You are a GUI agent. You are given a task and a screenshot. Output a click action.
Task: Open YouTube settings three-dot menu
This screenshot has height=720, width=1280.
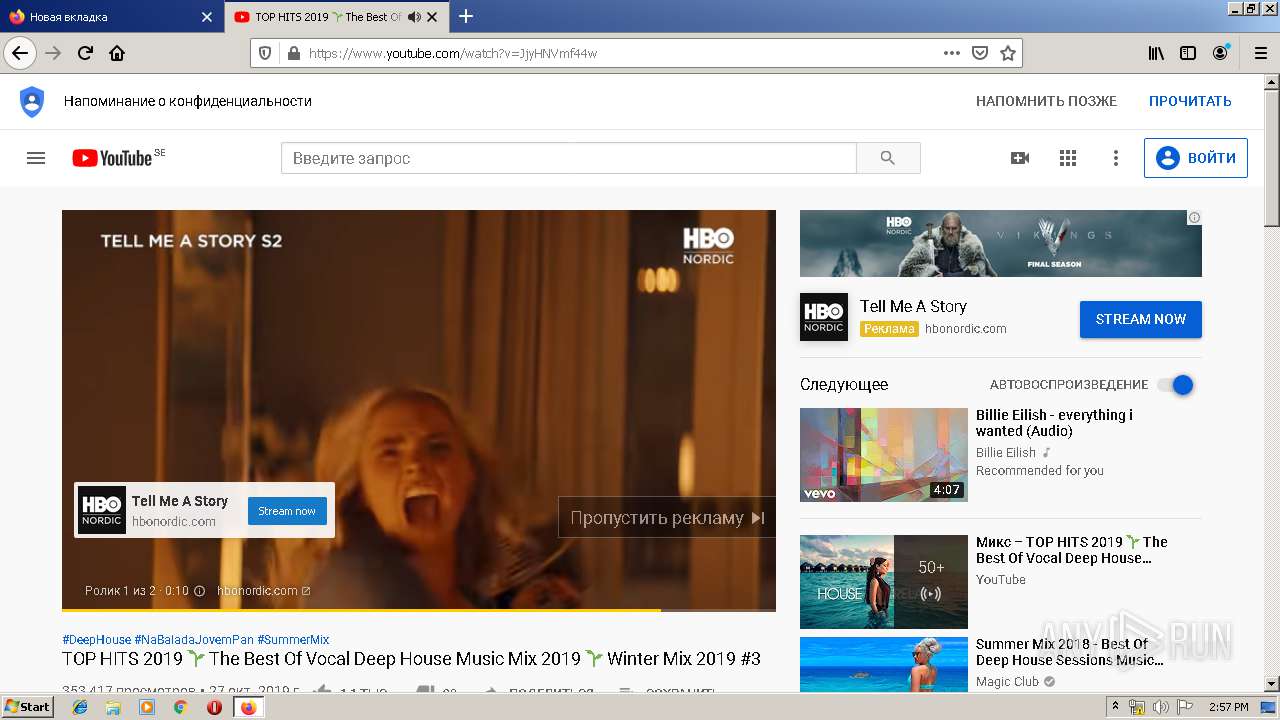coord(1116,158)
